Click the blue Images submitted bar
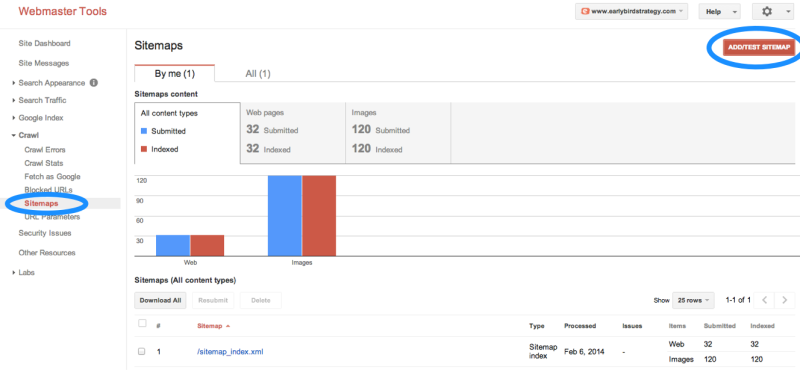 click(285, 216)
